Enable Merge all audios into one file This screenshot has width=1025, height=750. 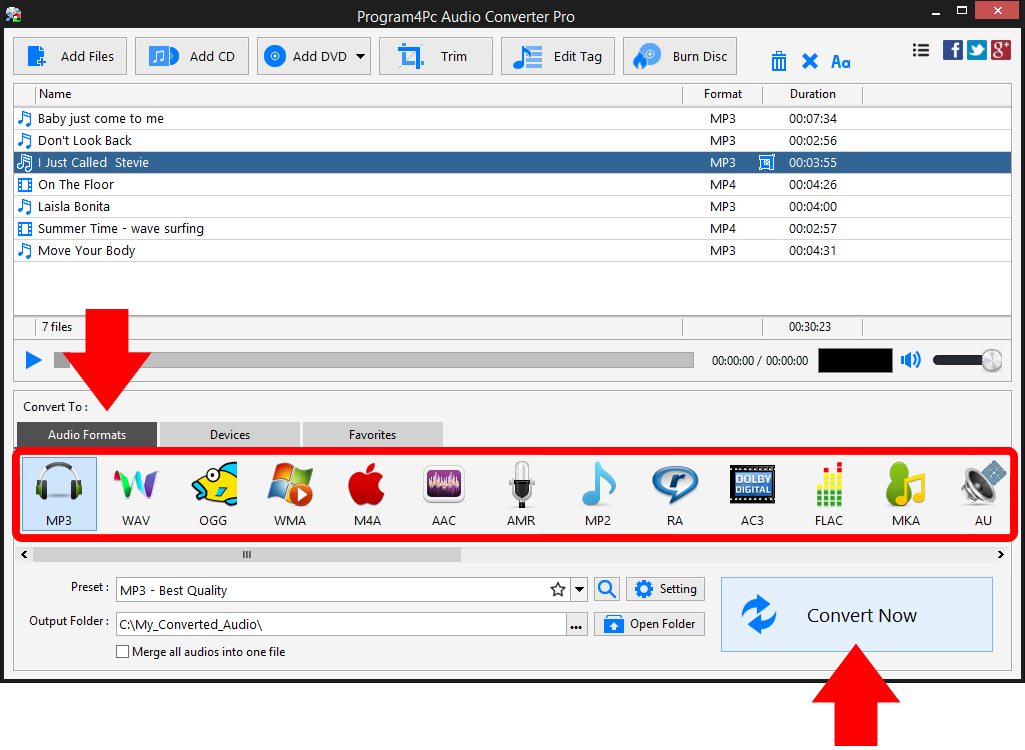[x=122, y=651]
